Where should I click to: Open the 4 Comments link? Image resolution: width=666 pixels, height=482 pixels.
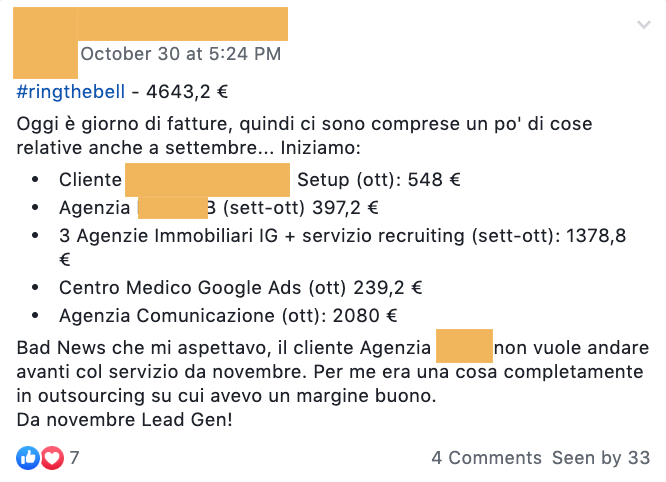486,458
